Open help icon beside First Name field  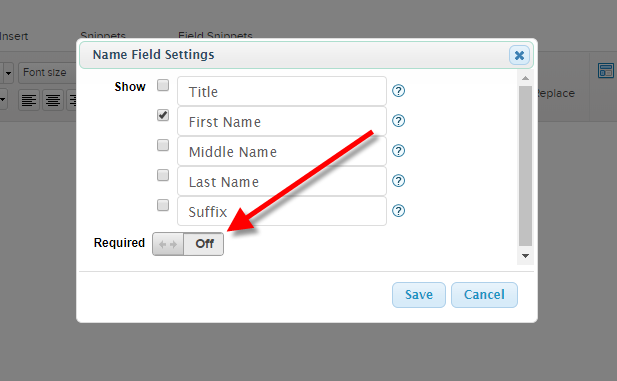tap(398, 121)
